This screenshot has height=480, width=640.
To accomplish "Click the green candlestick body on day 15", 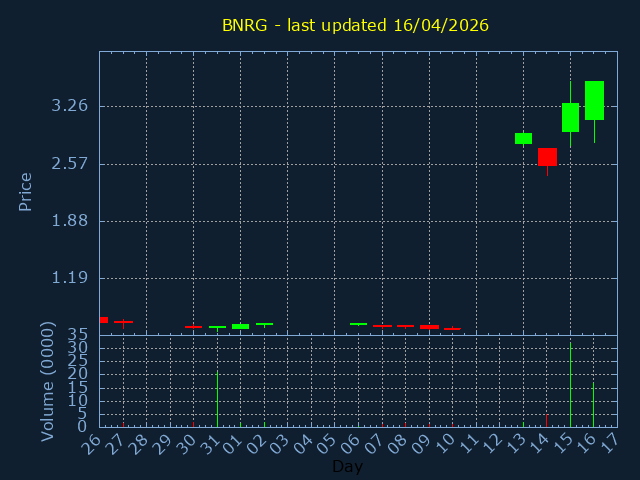I will click(570, 117).
